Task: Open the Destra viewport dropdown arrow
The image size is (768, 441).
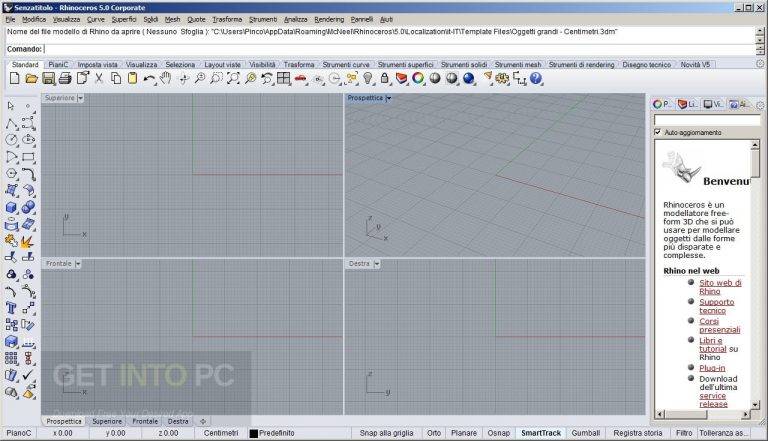Action: click(377, 264)
